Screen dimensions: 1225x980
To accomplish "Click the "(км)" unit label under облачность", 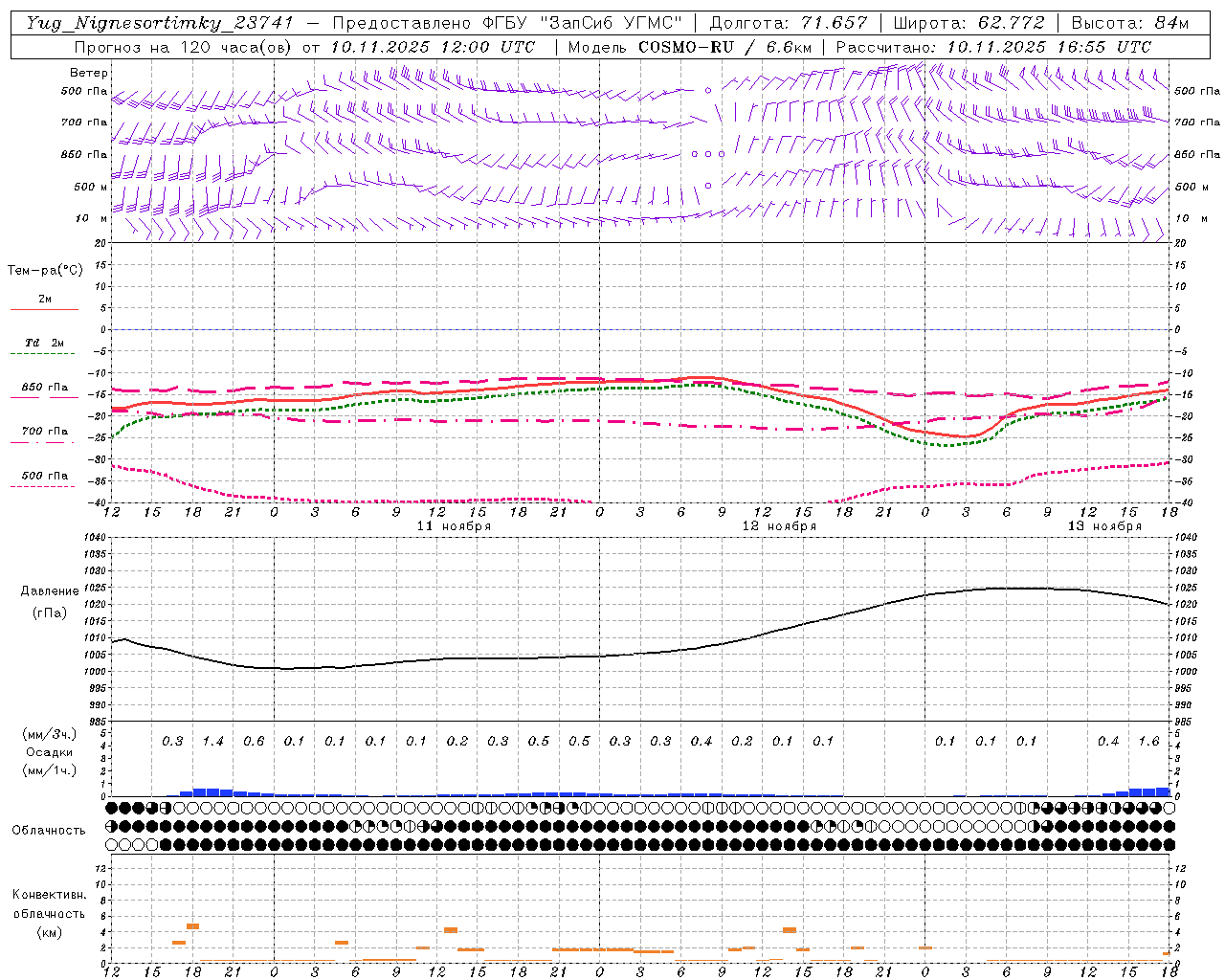I will pos(49,932).
